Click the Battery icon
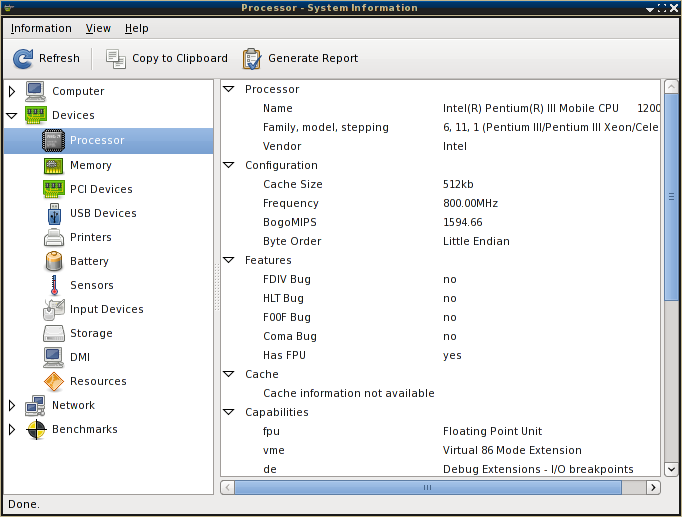Screen dimensions: 682x517 (53, 261)
